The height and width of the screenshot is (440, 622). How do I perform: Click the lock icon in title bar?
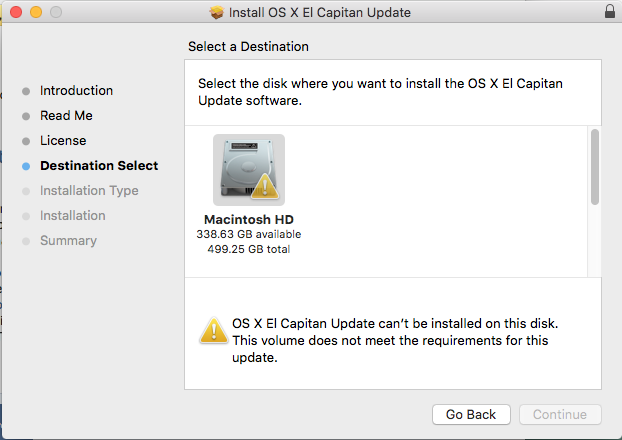point(610,12)
